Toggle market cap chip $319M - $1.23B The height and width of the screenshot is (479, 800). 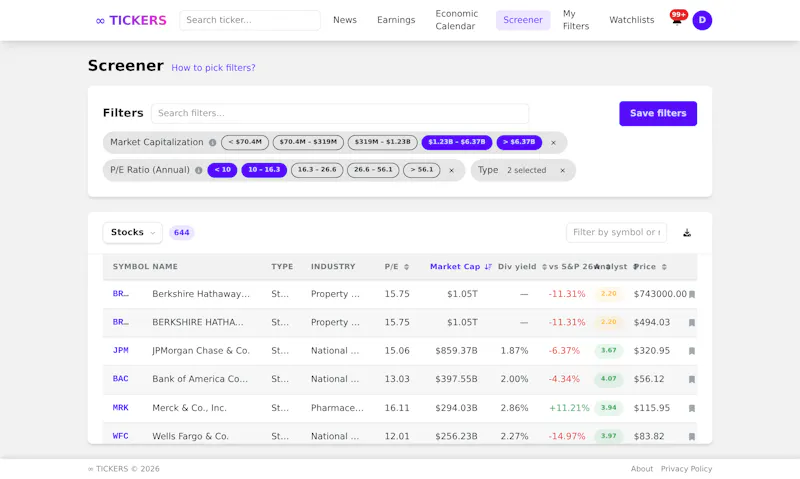(x=383, y=142)
